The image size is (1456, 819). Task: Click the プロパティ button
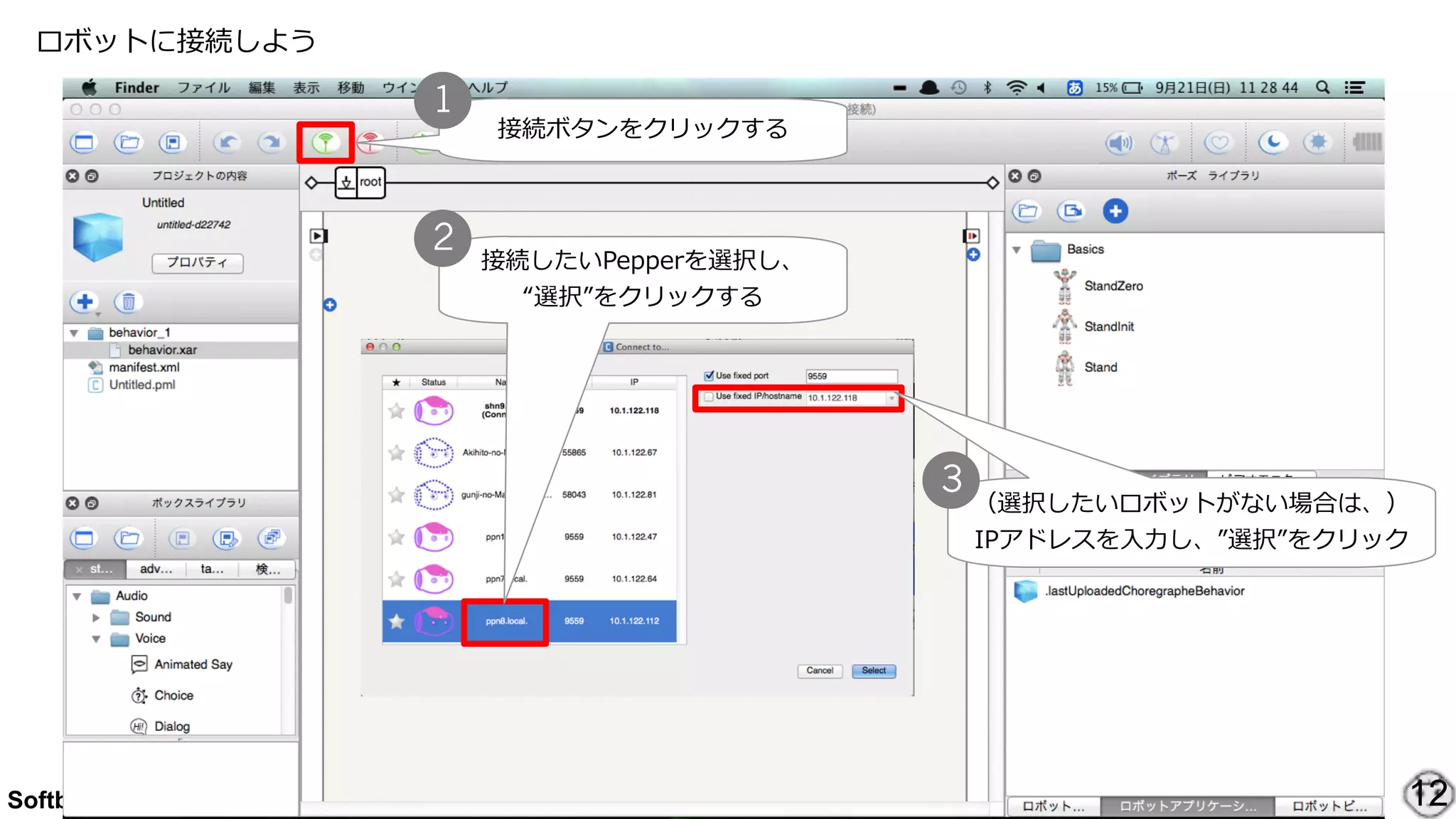pos(198,262)
